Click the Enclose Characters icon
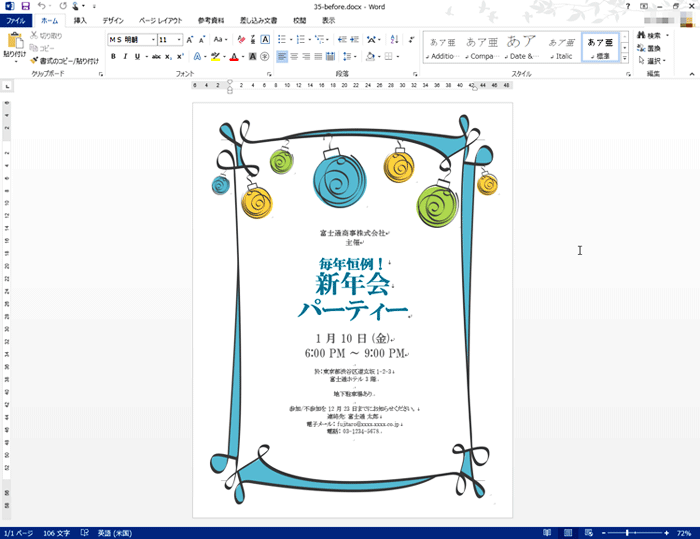 (265, 57)
